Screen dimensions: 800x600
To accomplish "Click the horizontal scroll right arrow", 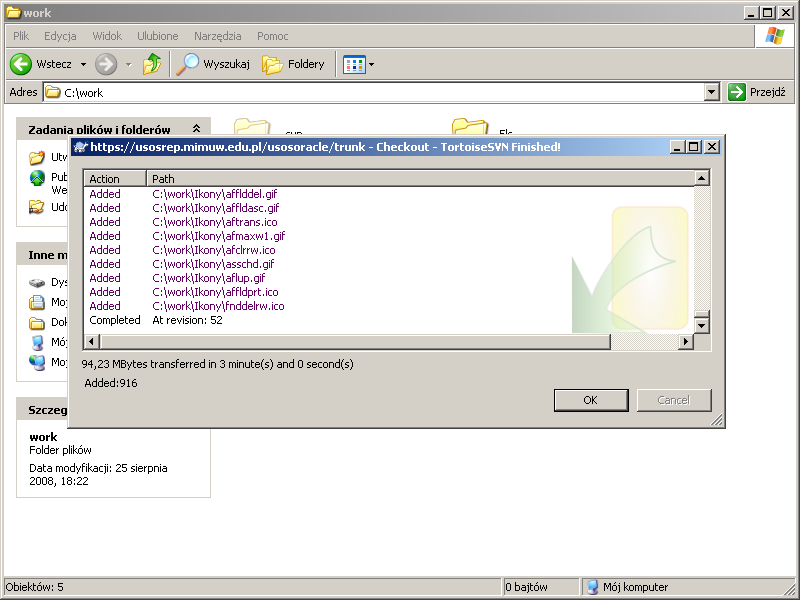I will tap(686, 342).
